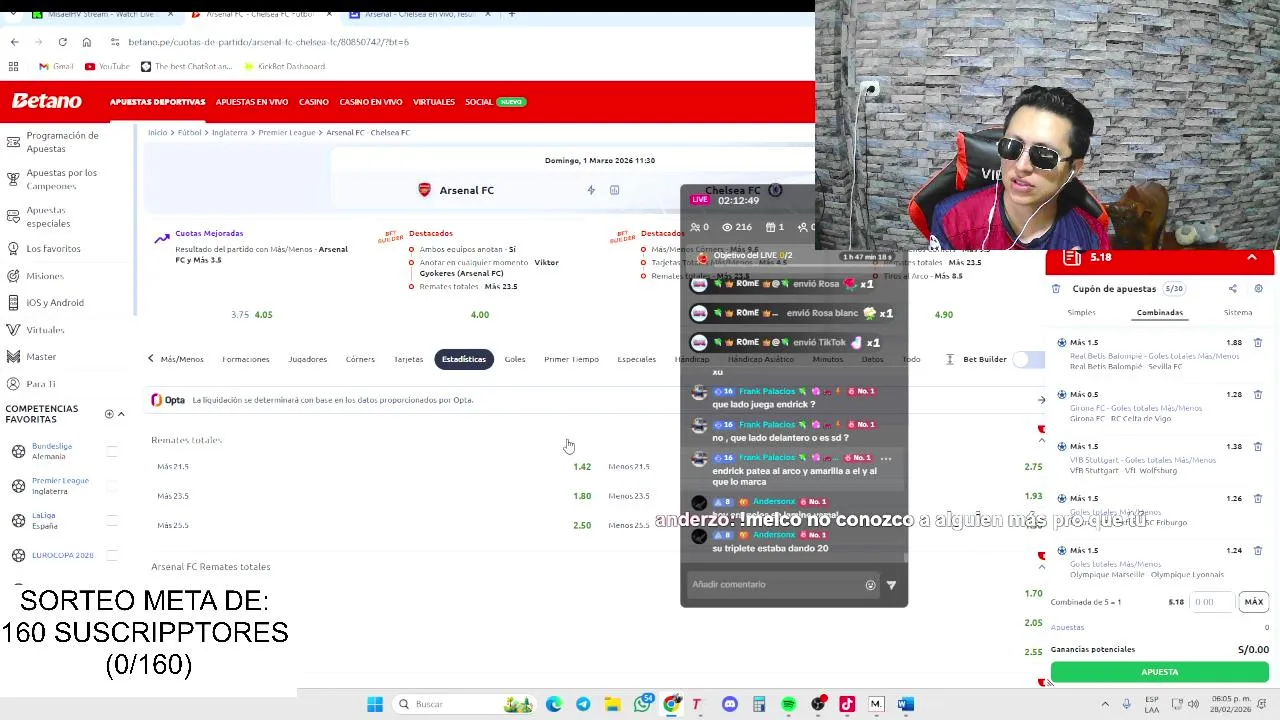The height and width of the screenshot is (720, 1280).
Task: Select Sistema coupon tab
Action: pyautogui.click(x=1238, y=313)
